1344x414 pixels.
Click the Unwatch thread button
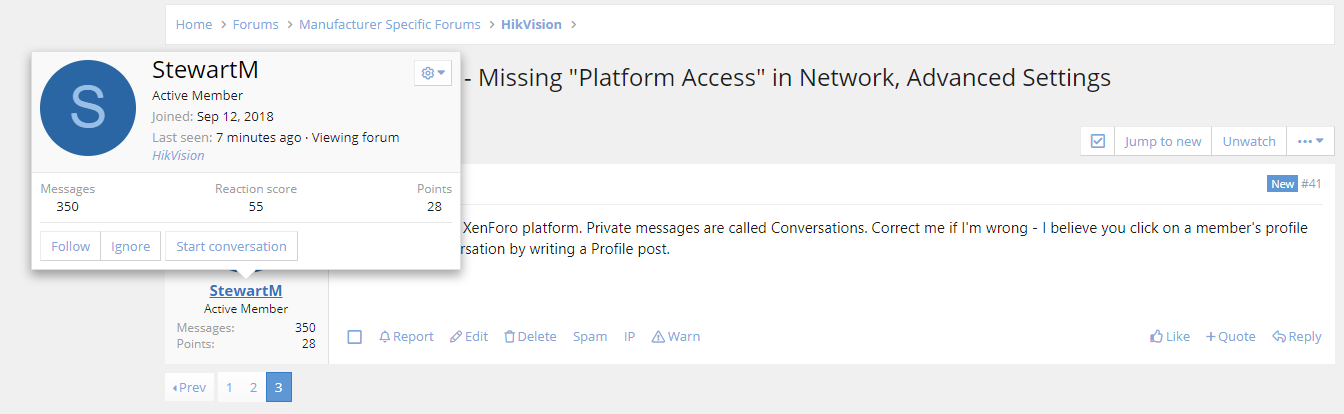1249,141
